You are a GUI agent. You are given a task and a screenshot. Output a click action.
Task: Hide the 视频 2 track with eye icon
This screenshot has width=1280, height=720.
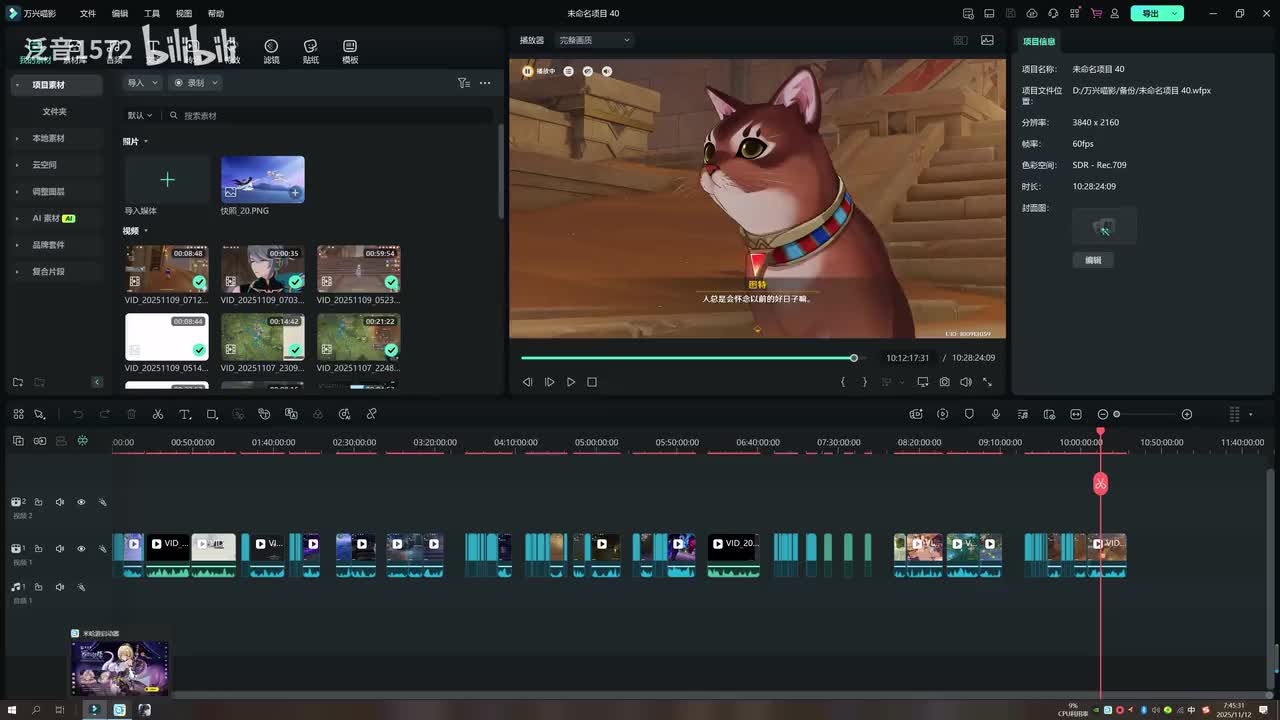tap(81, 502)
